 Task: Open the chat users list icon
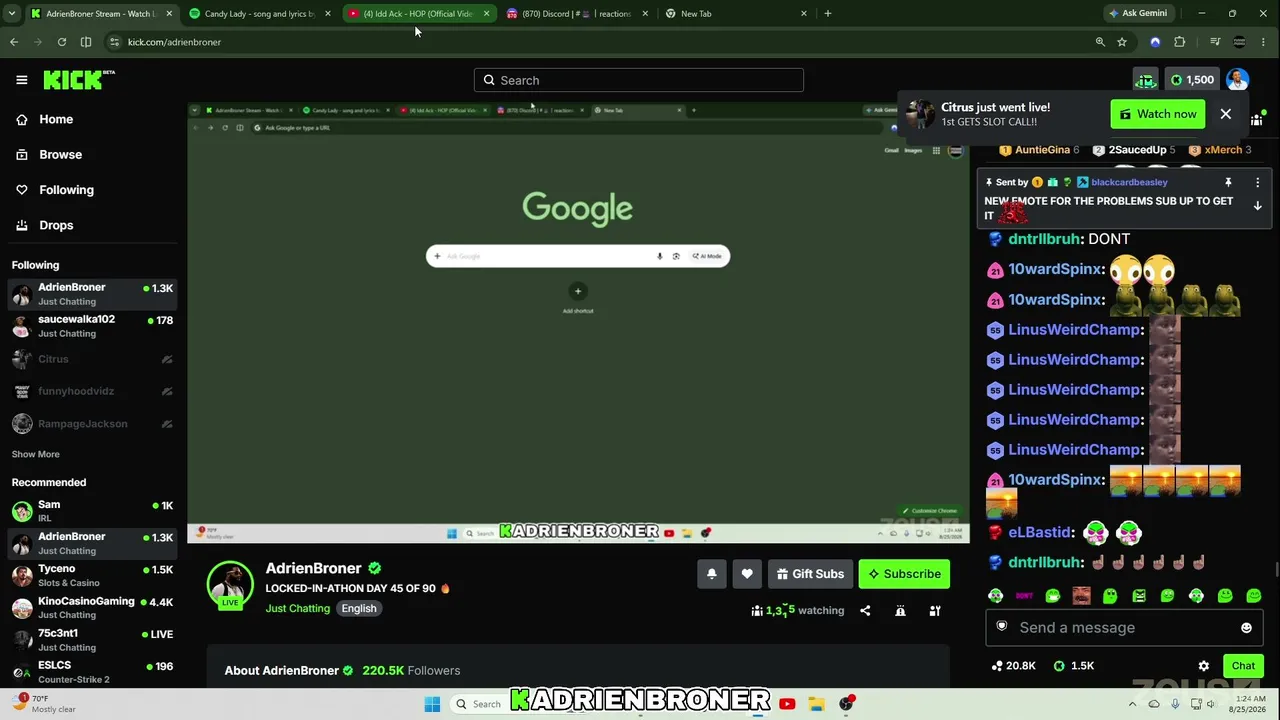point(1257,120)
